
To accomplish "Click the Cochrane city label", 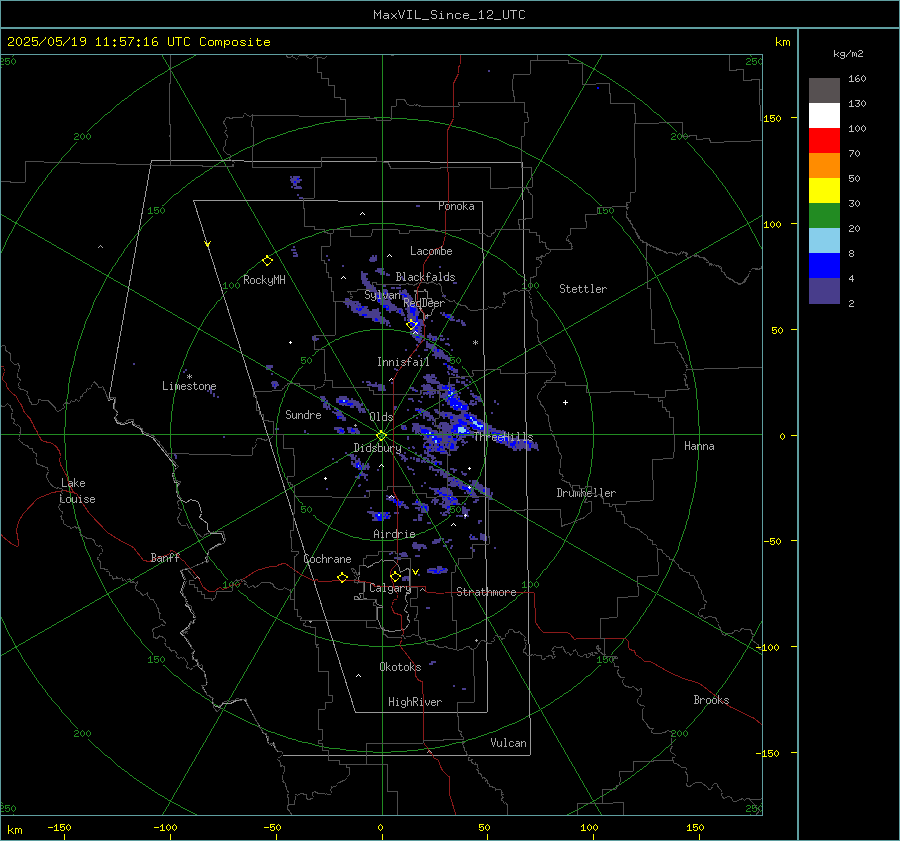I will (x=327, y=559).
